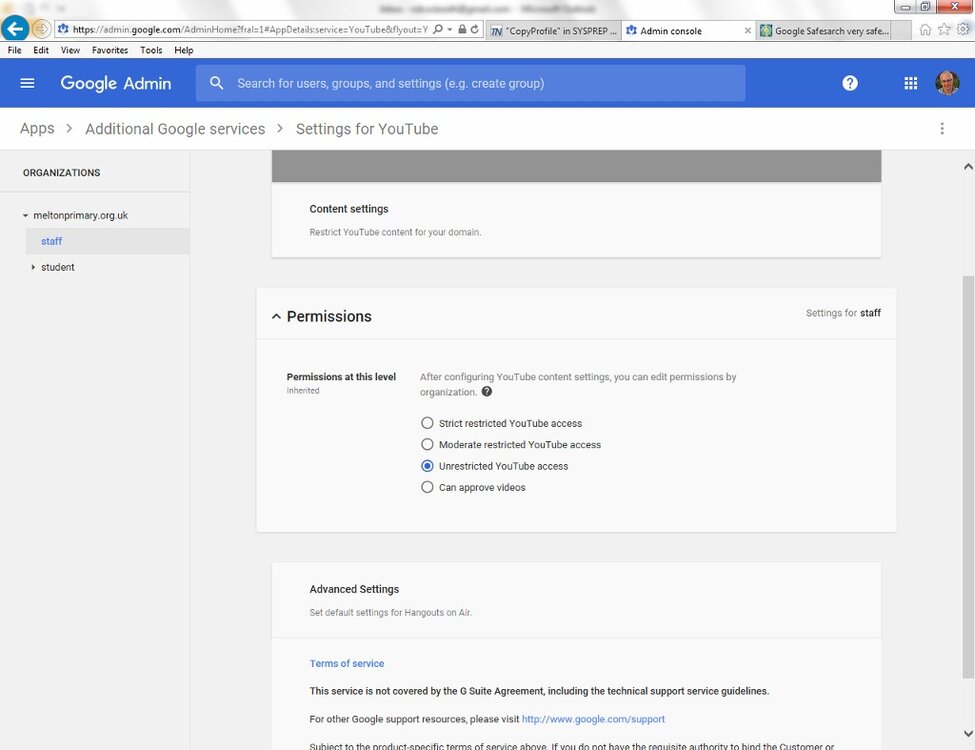Select the Can approve videos option
The width and height of the screenshot is (975, 750).
pyautogui.click(x=427, y=487)
